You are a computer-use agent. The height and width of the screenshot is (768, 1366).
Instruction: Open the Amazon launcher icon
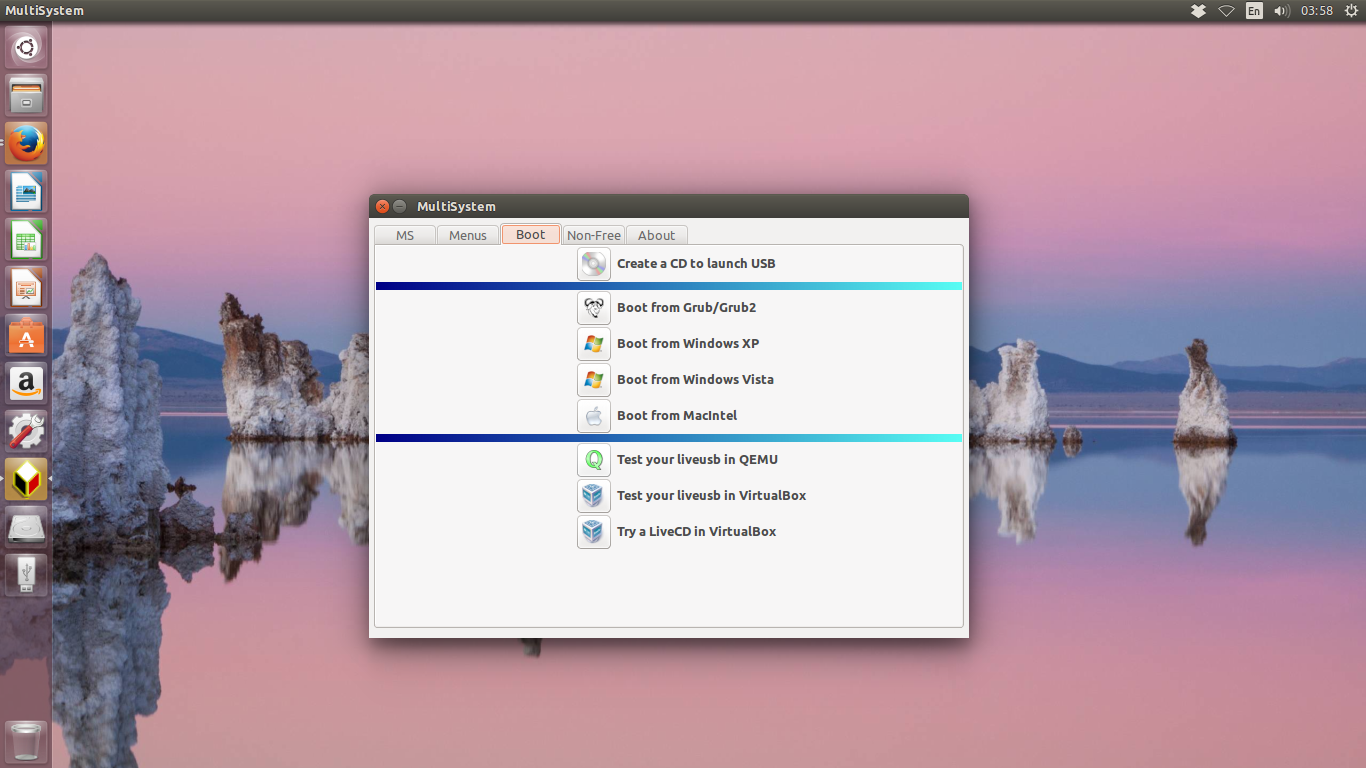26,384
